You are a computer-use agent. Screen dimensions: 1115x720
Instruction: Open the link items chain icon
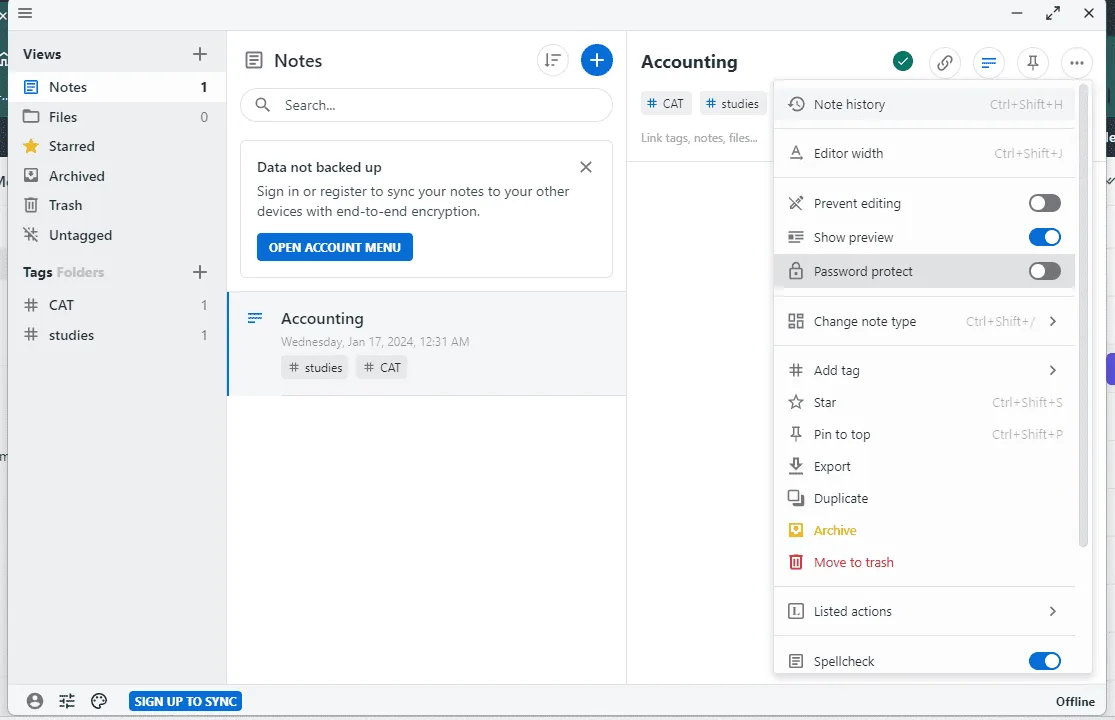944,63
